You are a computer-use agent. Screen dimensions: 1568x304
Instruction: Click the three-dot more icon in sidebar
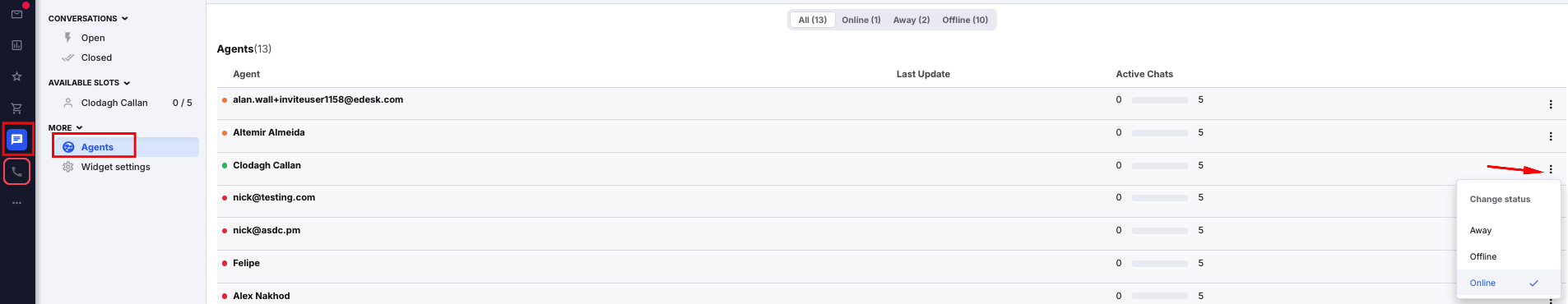point(16,203)
